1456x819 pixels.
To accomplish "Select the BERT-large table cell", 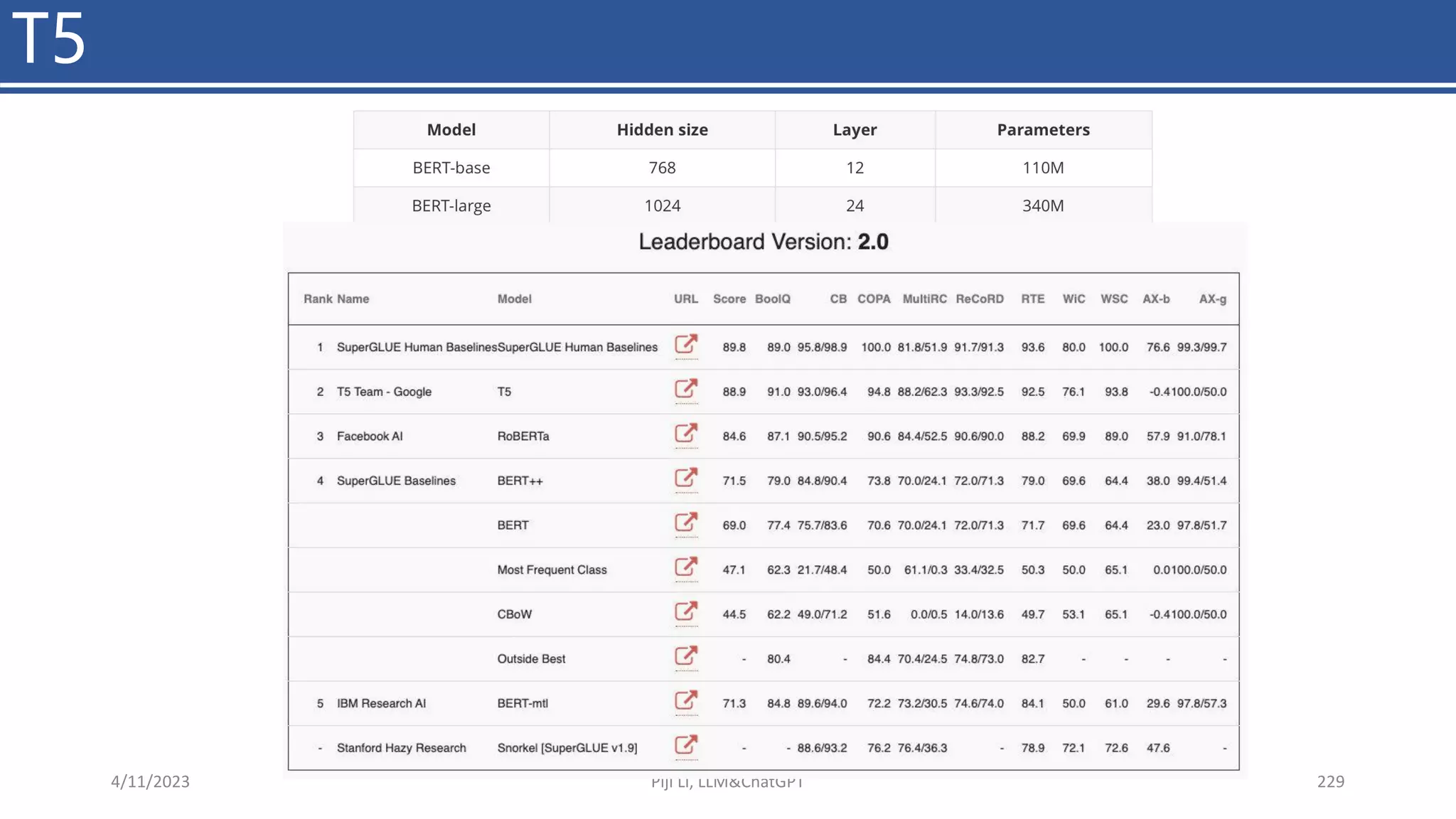I will [x=451, y=205].
